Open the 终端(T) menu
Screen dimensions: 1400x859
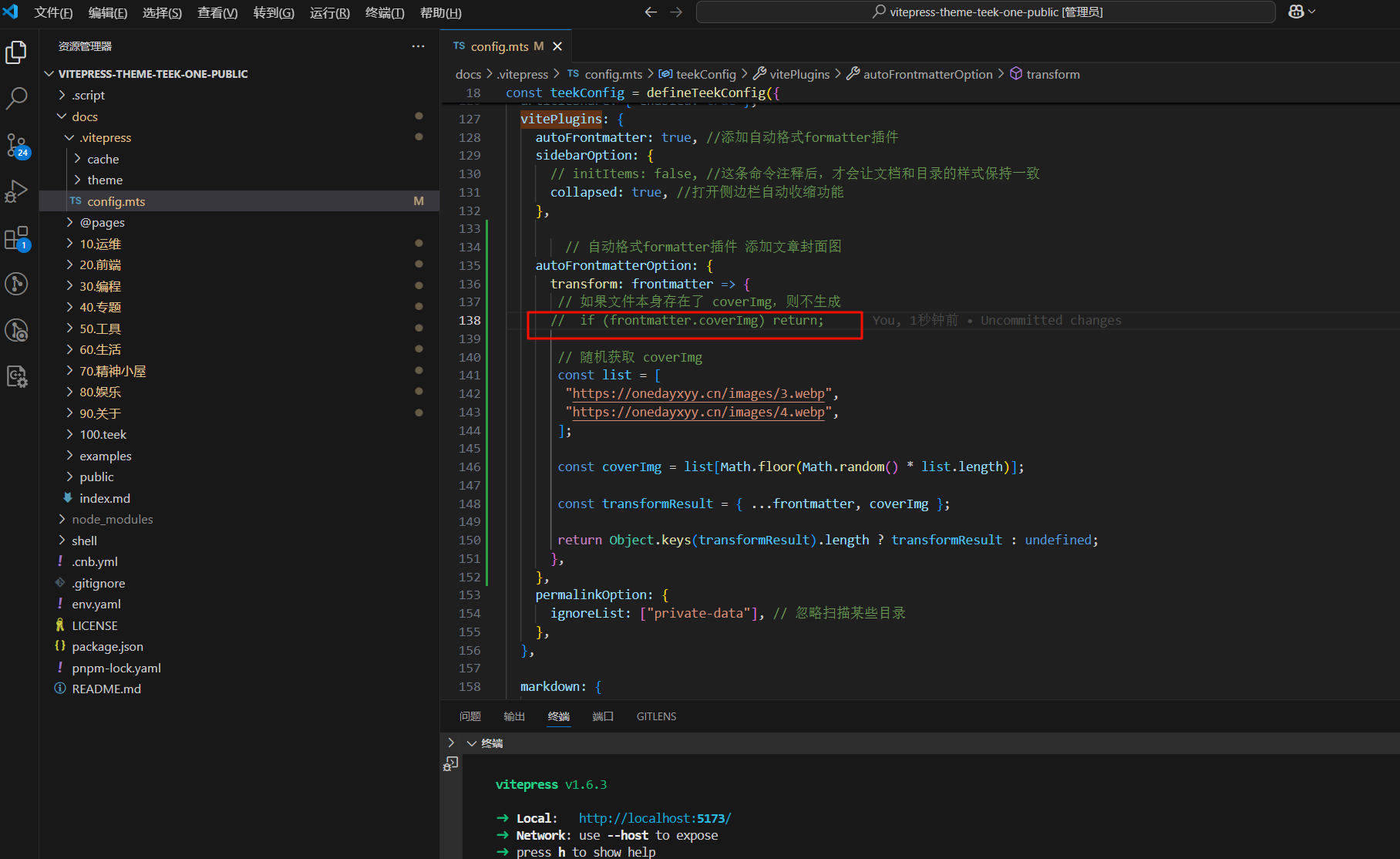[x=385, y=12]
